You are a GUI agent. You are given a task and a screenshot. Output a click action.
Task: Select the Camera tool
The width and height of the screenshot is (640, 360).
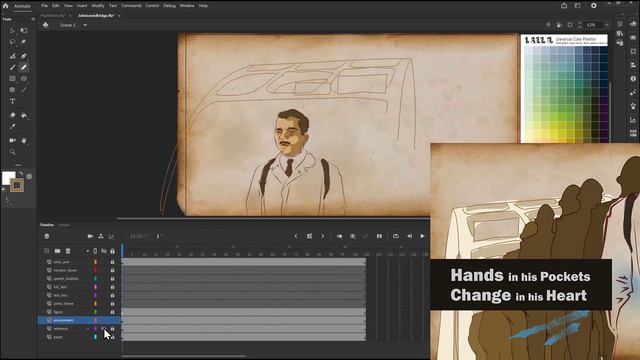[12, 140]
